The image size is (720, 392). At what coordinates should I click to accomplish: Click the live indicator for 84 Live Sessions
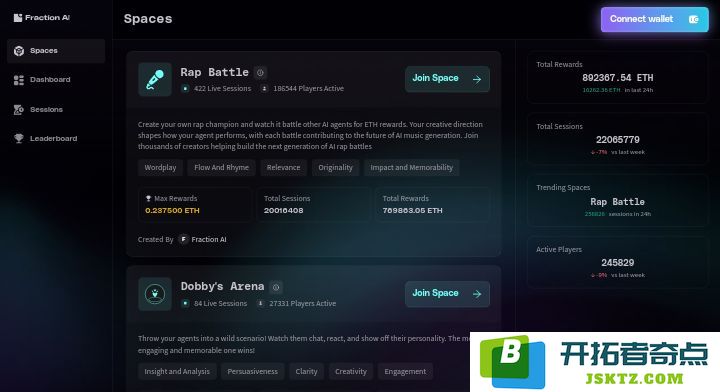coord(185,303)
